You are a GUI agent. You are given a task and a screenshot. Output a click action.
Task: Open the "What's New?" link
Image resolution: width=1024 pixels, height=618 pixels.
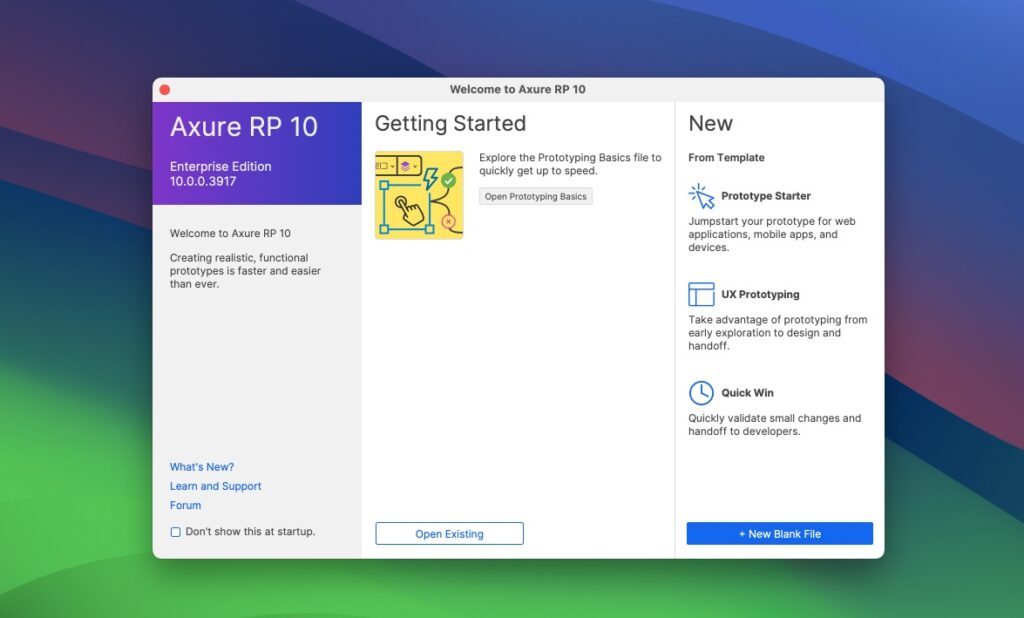click(x=202, y=466)
